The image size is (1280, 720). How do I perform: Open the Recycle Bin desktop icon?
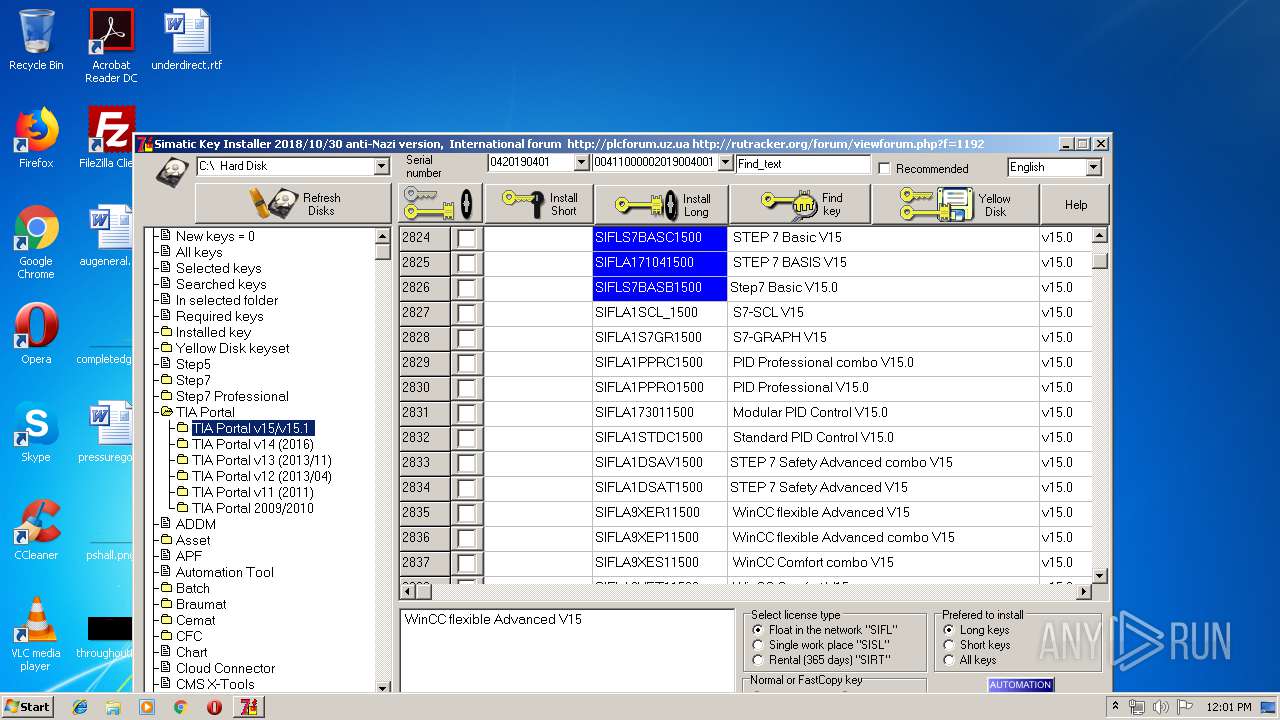click(36, 40)
